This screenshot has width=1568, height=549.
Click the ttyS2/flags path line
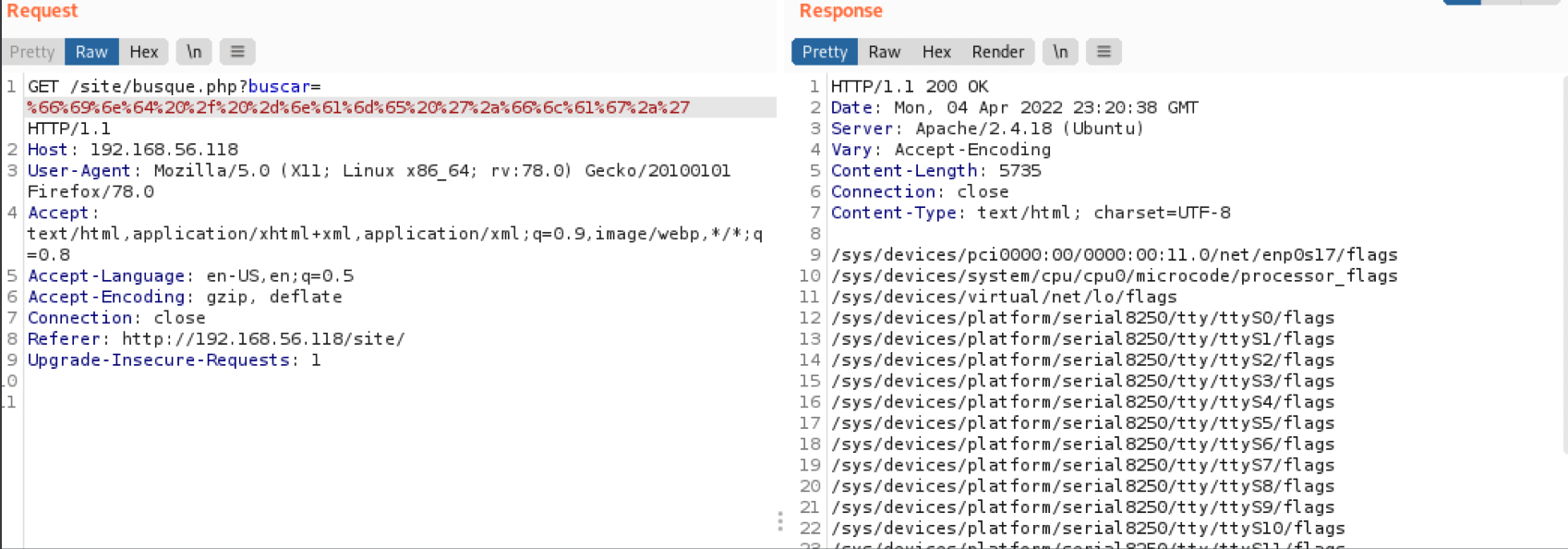pos(1083,360)
